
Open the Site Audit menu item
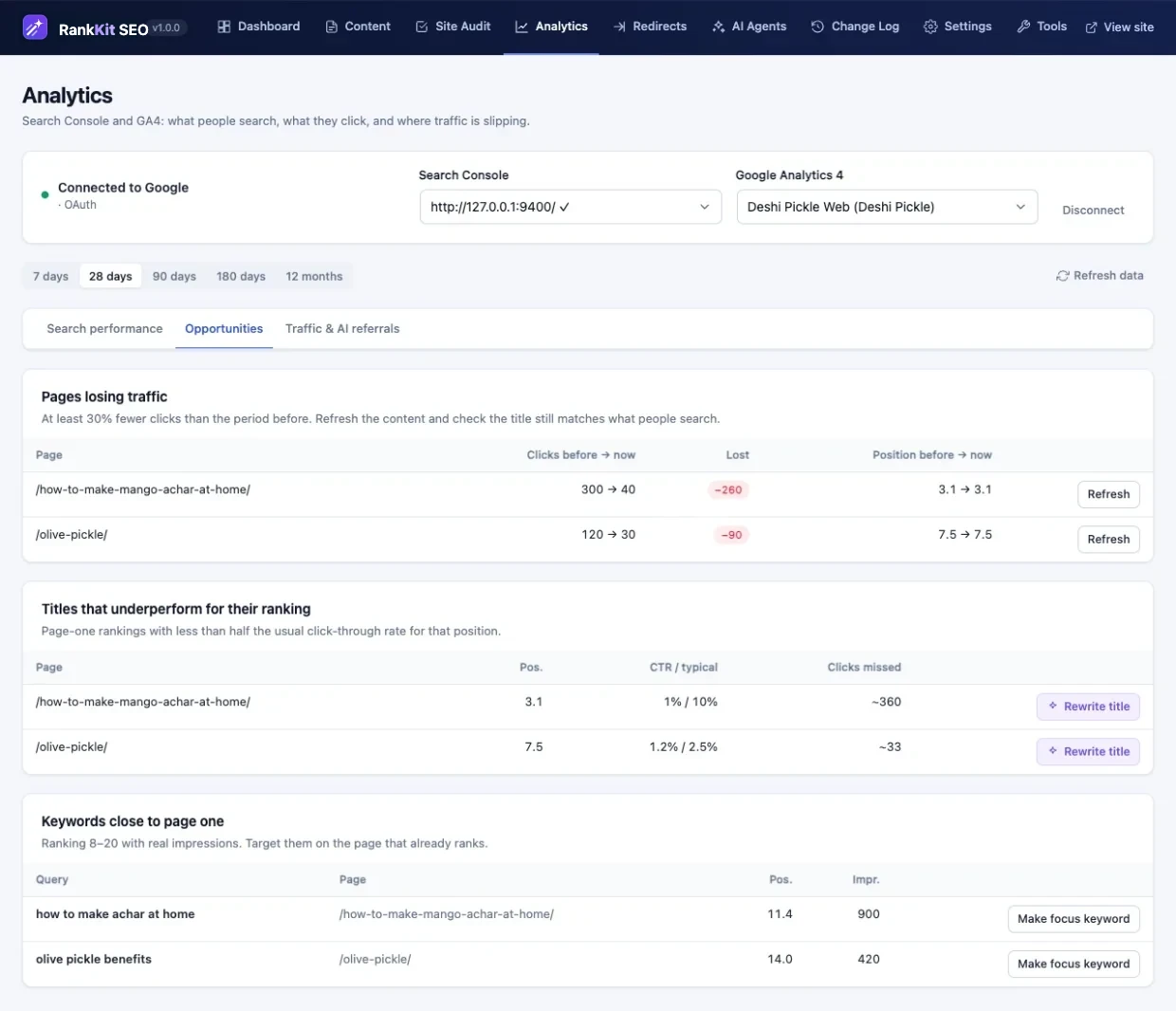452,27
